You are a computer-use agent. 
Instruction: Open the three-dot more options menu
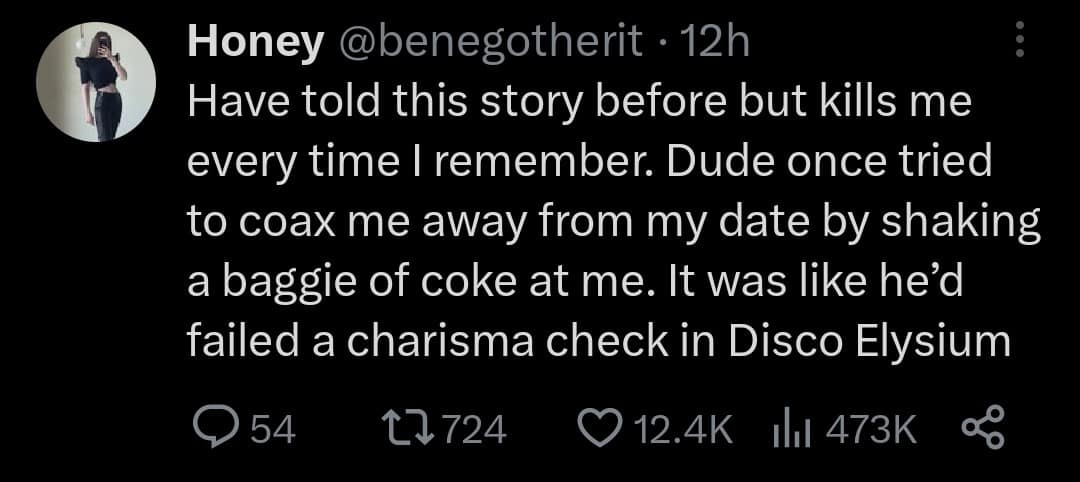pyautogui.click(x=1020, y=39)
